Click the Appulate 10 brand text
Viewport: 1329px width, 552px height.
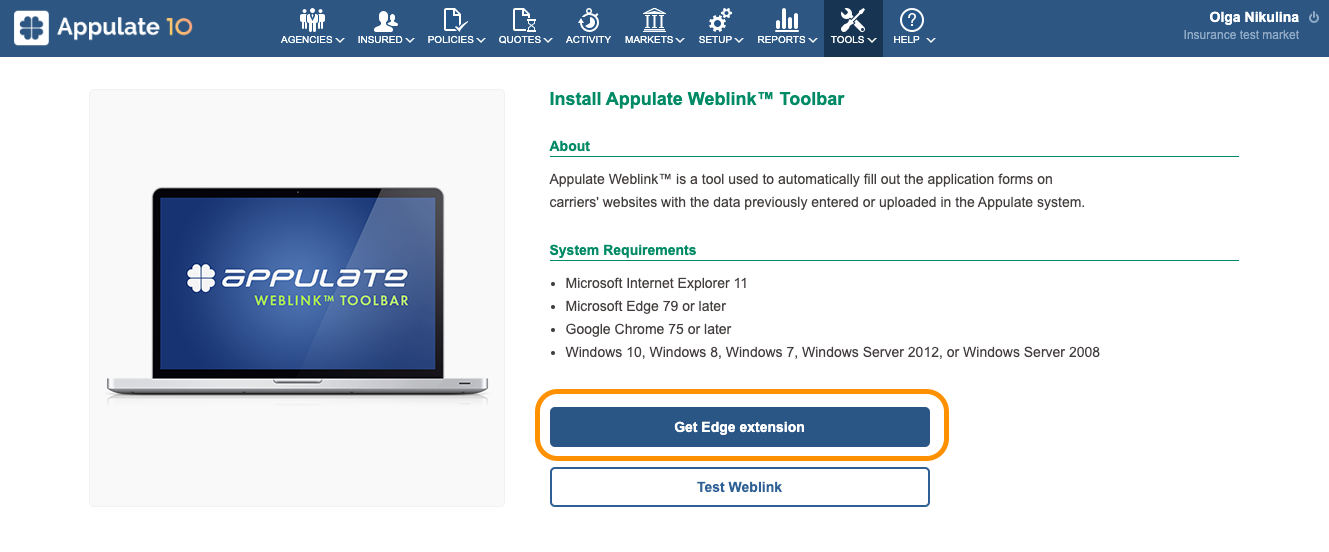coord(125,27)
